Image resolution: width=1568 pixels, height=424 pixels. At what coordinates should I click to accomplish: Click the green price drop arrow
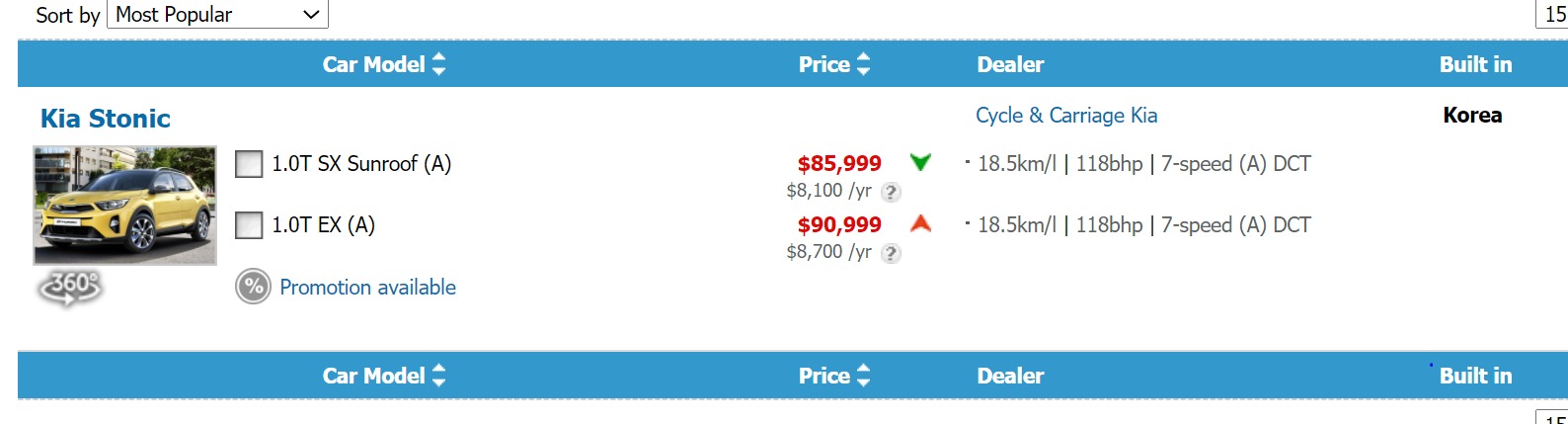[920, 162]
